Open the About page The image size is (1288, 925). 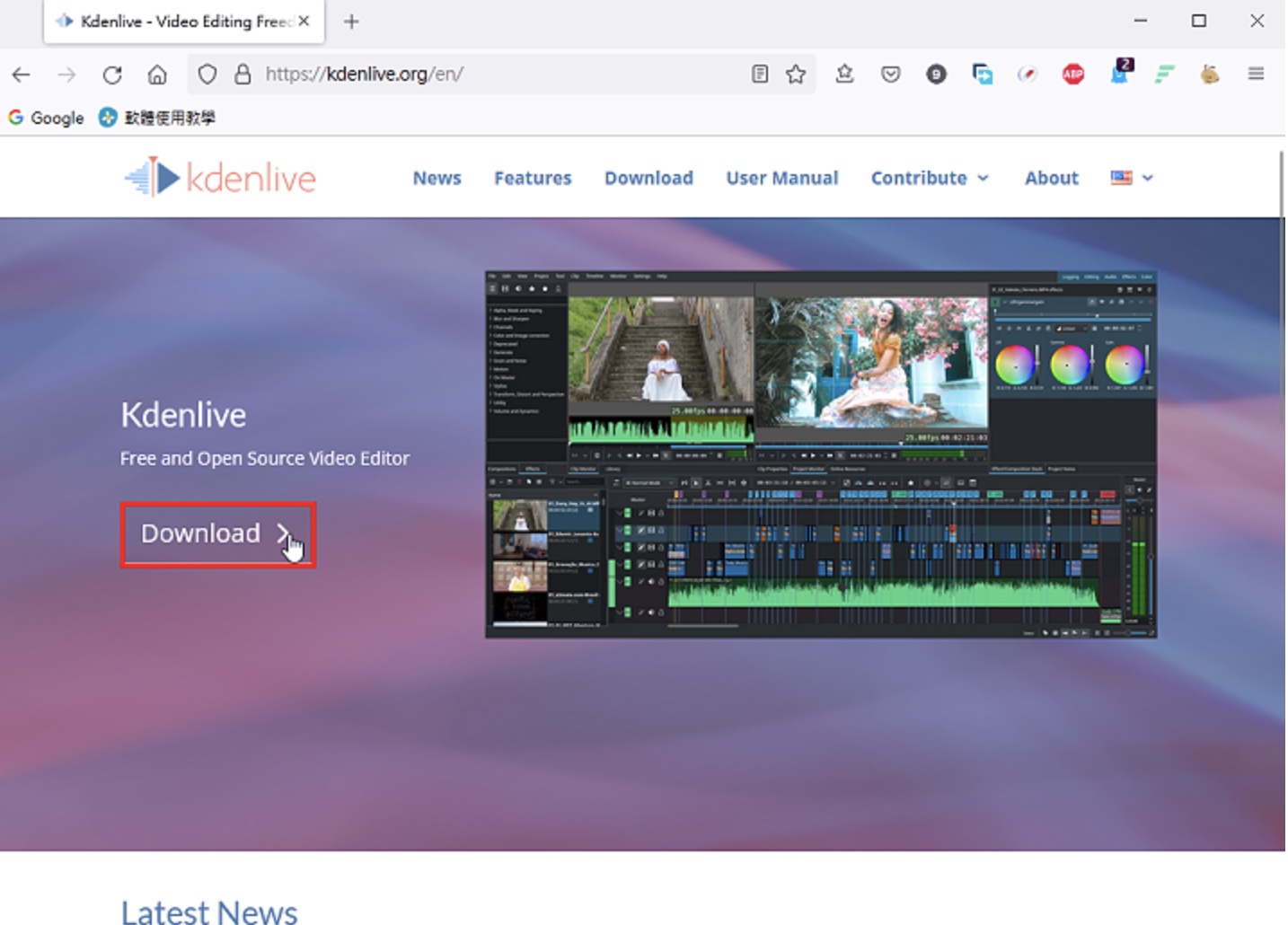click(x=1051, y=178)
